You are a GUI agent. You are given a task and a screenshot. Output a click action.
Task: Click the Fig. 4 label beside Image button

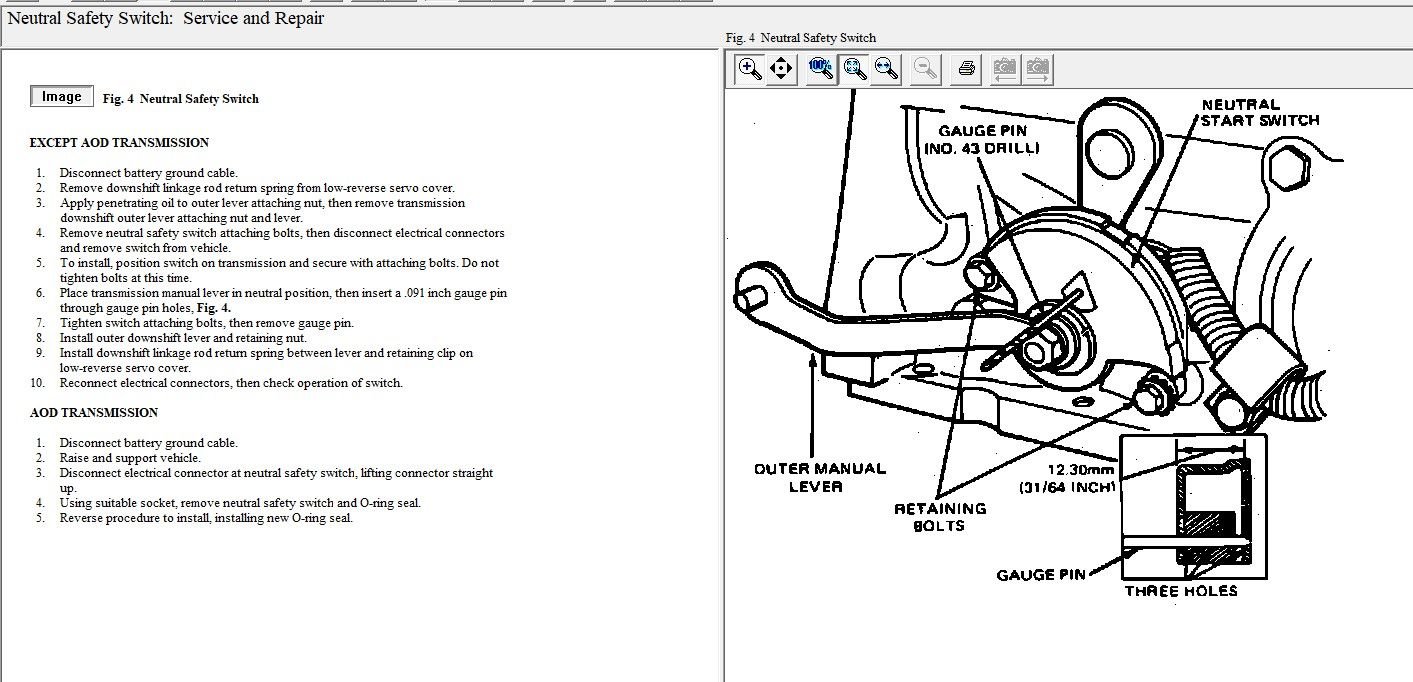point(180,99)
